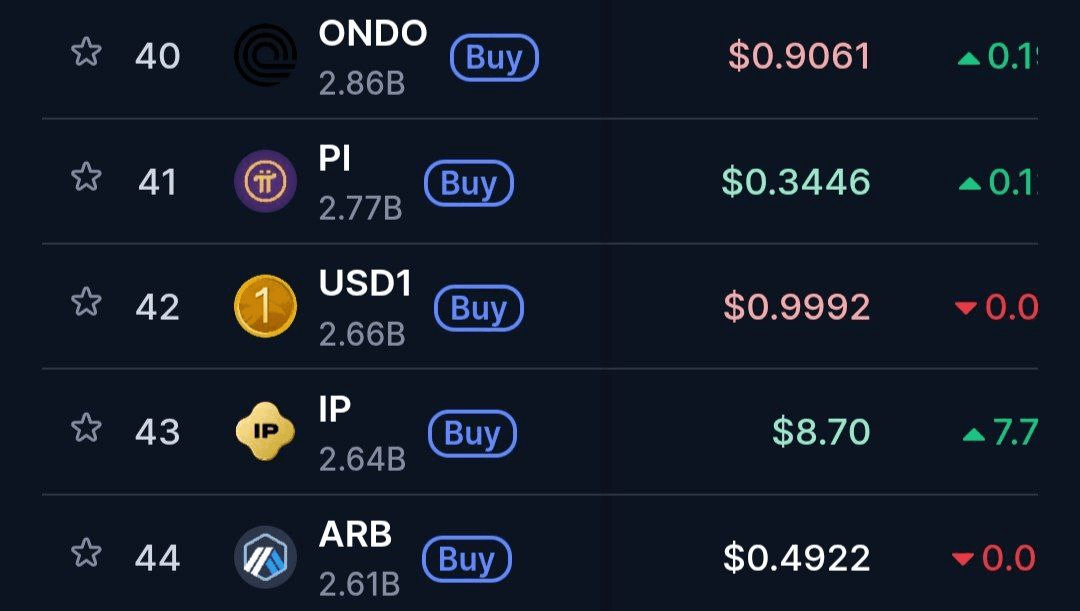Toggle the star beside rank 44 ARB
Screen dimensions: 1080x611
[86, 552]
